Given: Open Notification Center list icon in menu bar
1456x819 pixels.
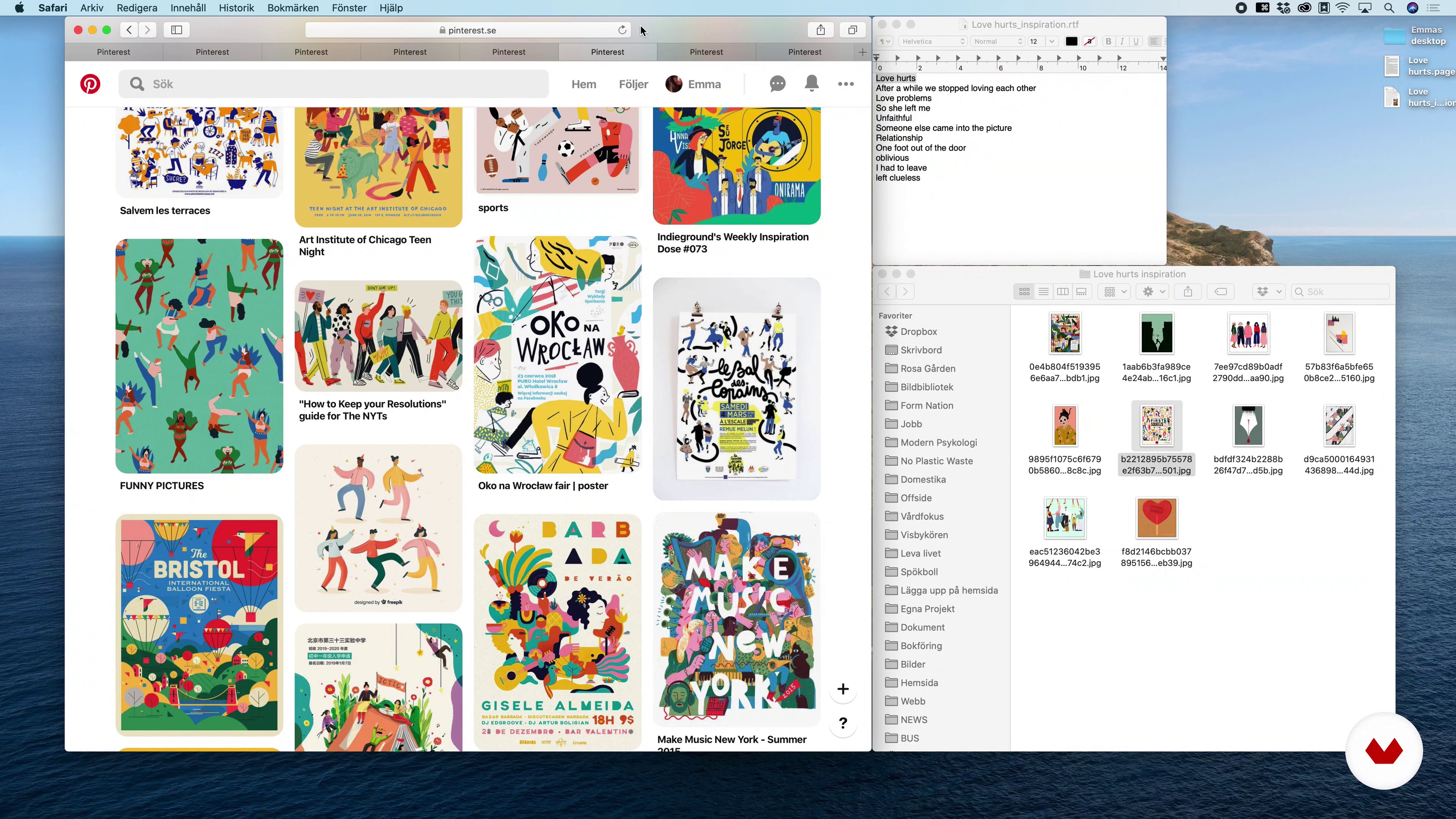Looking at the screenshot, I should [x=1433, y=8].
